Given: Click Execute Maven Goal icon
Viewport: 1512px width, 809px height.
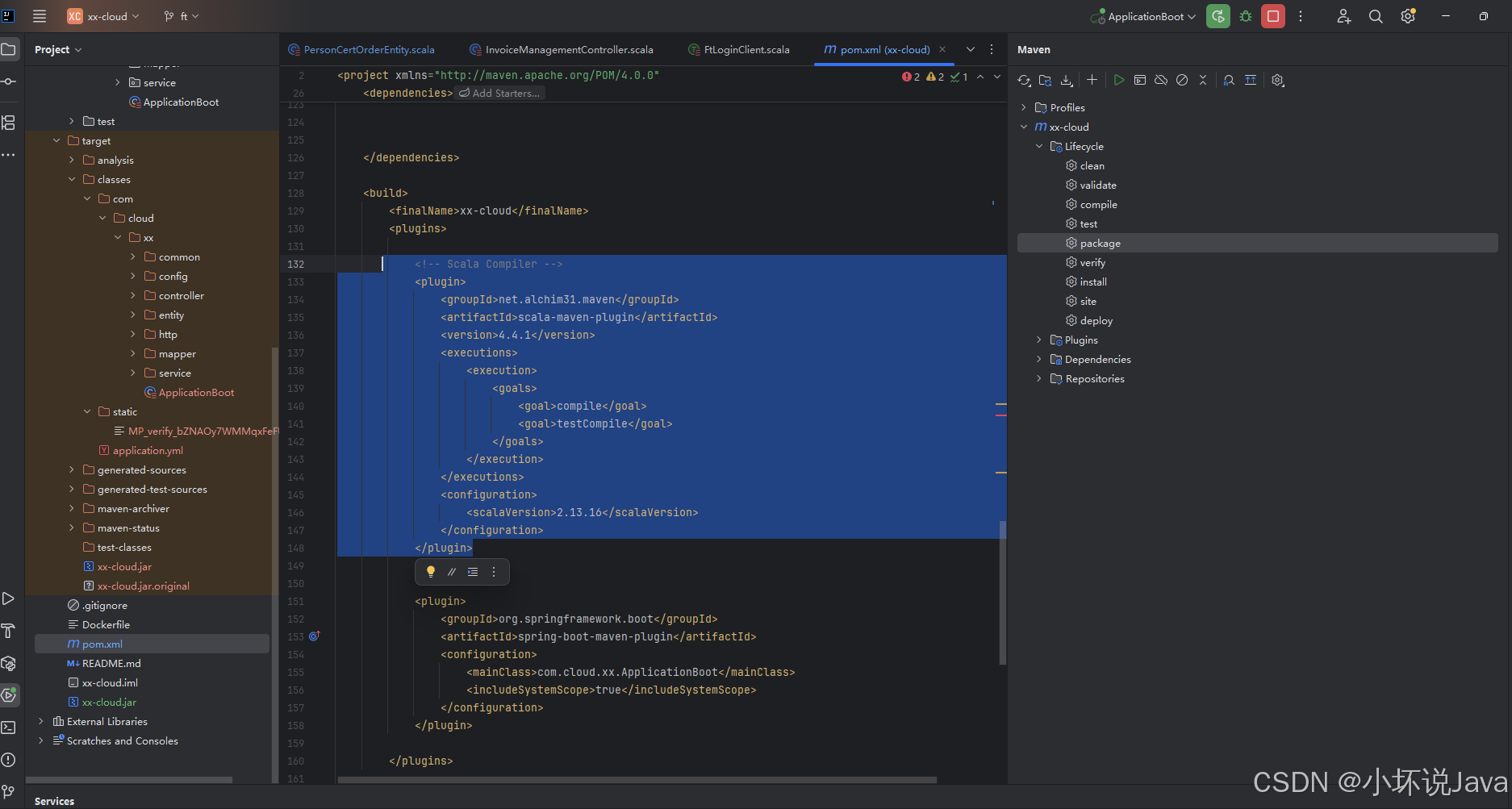Looking at the screenshot, I should 1140,80.
